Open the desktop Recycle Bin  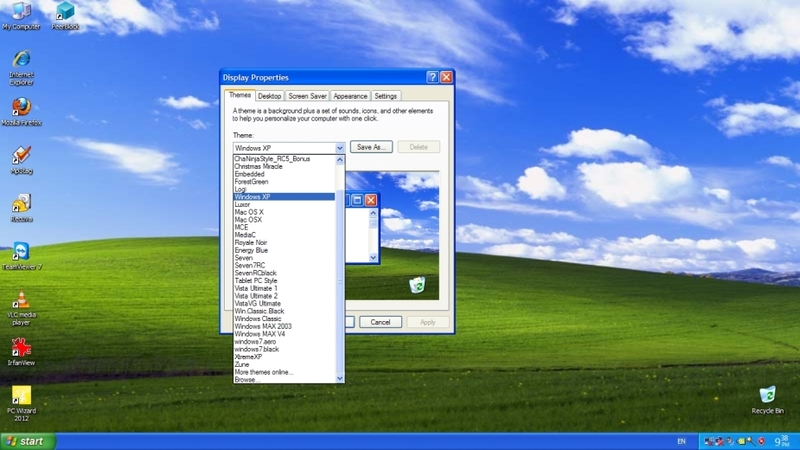tap(767, 399)
